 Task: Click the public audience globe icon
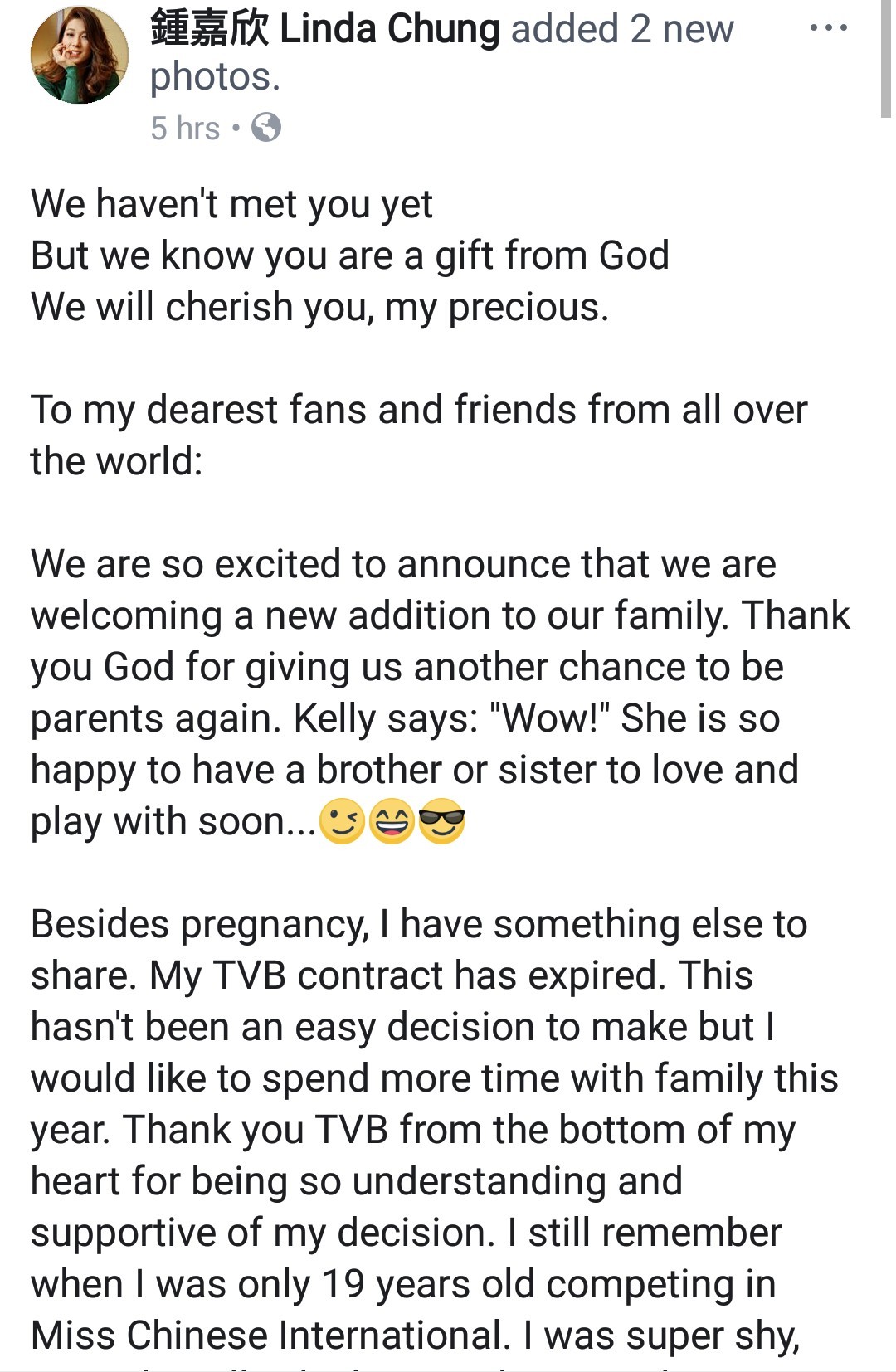pyautogui.click(x=265, y=128)
